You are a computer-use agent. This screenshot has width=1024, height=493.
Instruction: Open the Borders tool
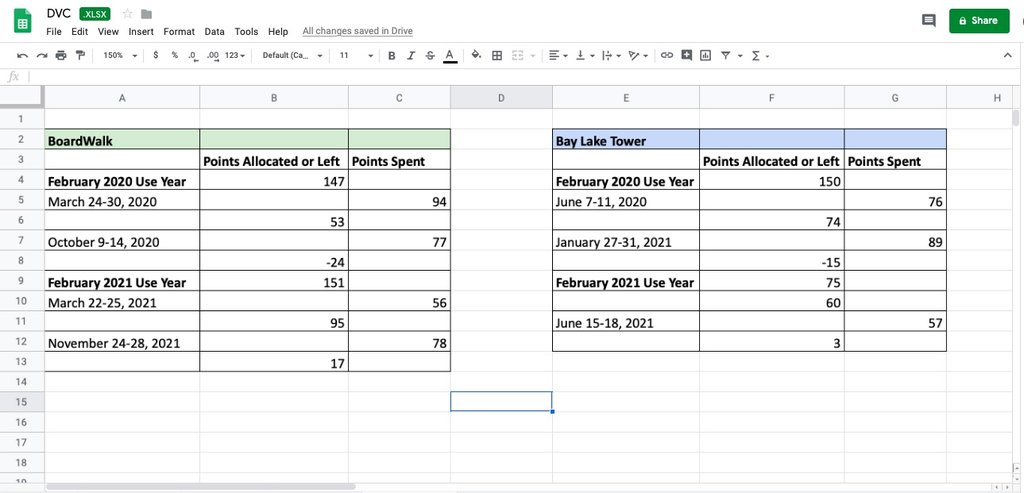pos(497,56)
